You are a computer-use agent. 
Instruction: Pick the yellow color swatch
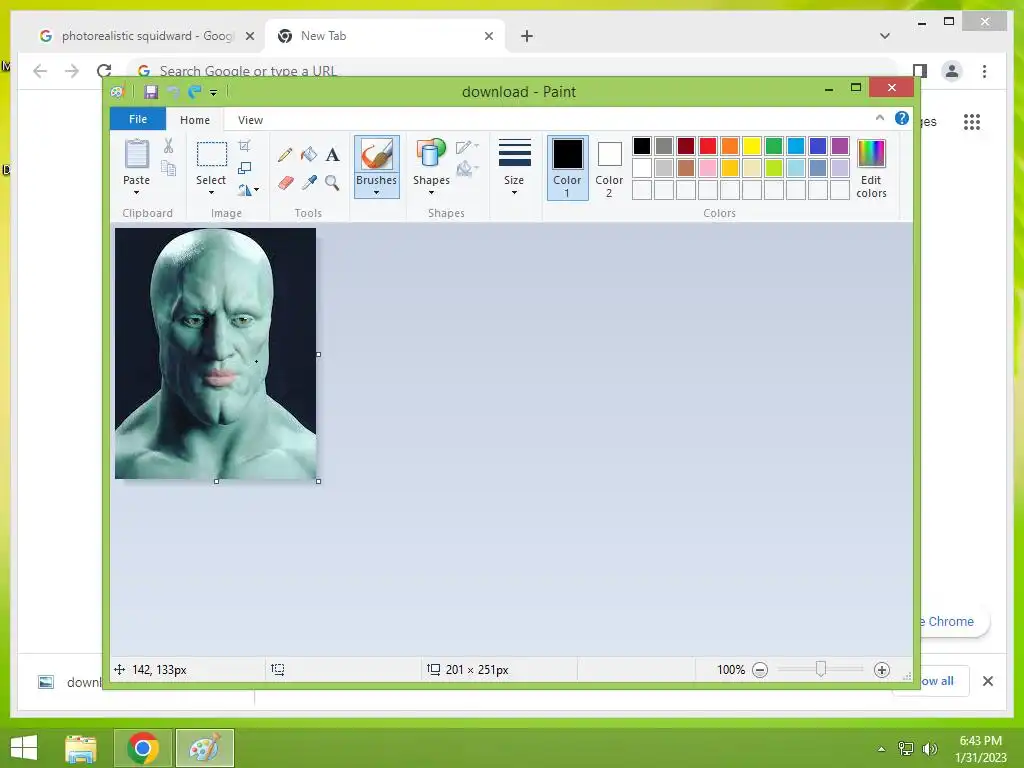[752, 146]
